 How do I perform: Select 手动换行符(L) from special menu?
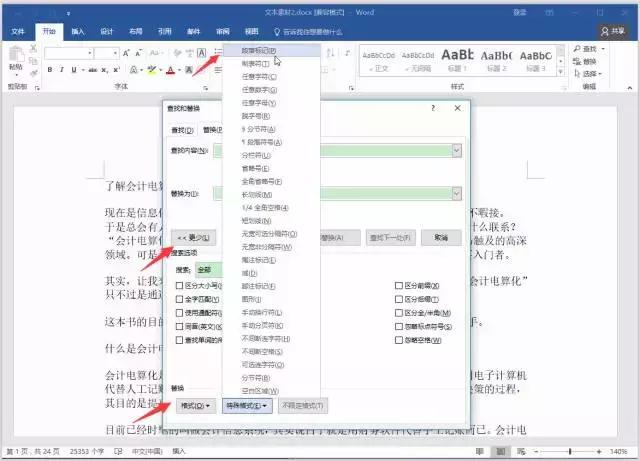[271, 312]
